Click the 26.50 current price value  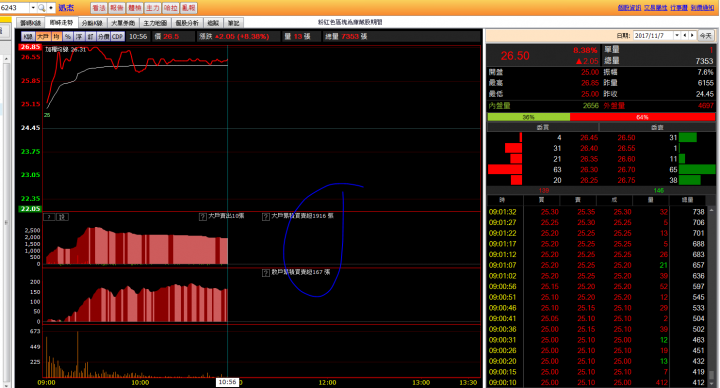click(515, 56)
